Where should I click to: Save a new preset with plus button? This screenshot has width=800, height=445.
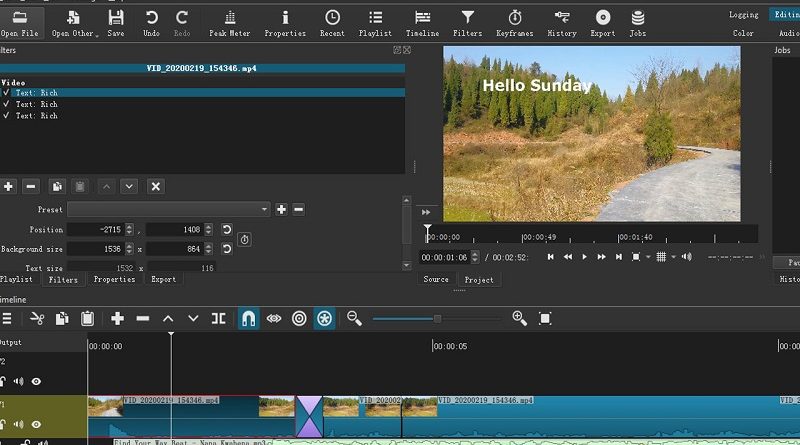(x=281, y=209)
